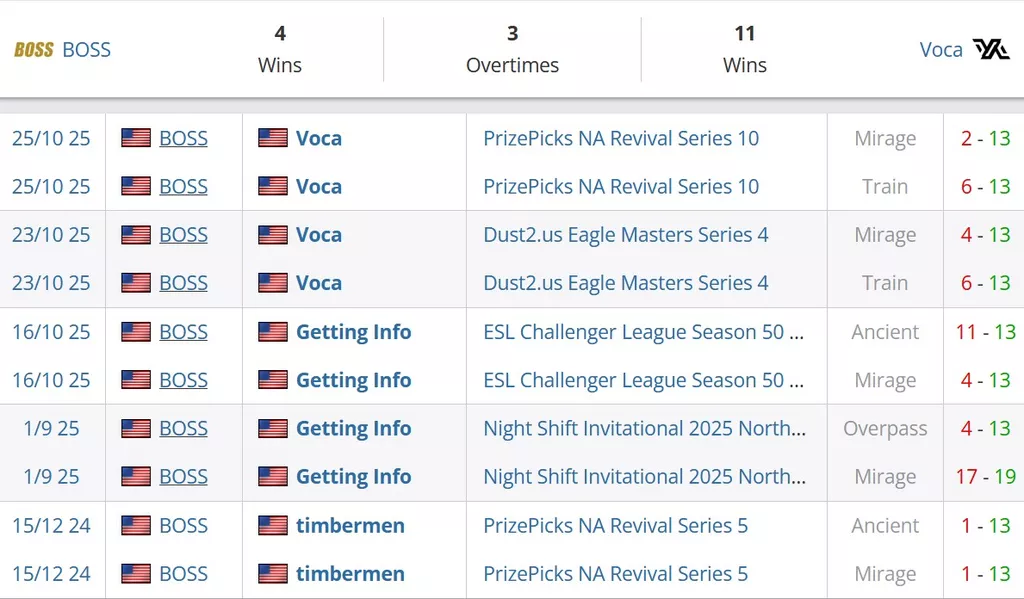Viewport: 1024px width, 599px height.
Task: Open ESL Challenger League Season 50 Ancient match
Action: (x=643, y=332)
